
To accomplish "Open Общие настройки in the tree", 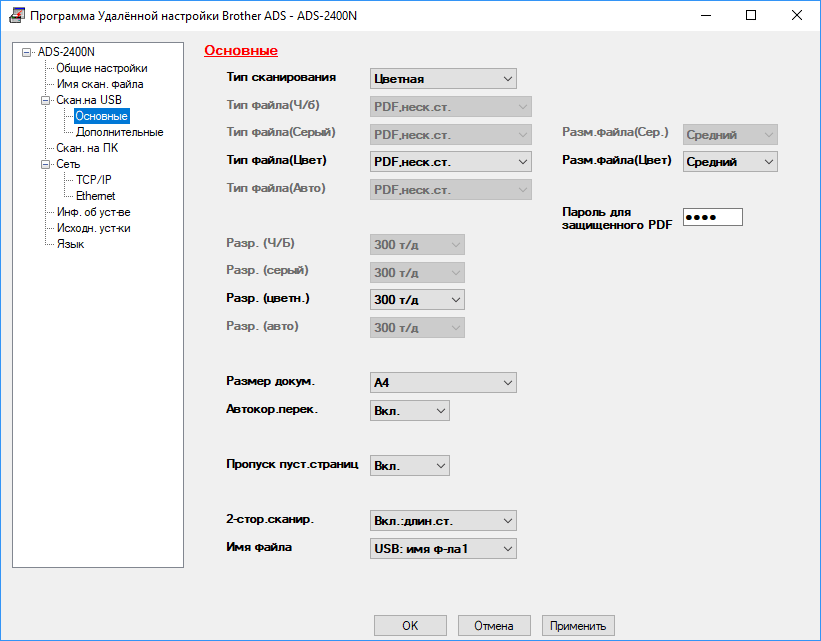I will pyautogui.click(x=102, y=68).
